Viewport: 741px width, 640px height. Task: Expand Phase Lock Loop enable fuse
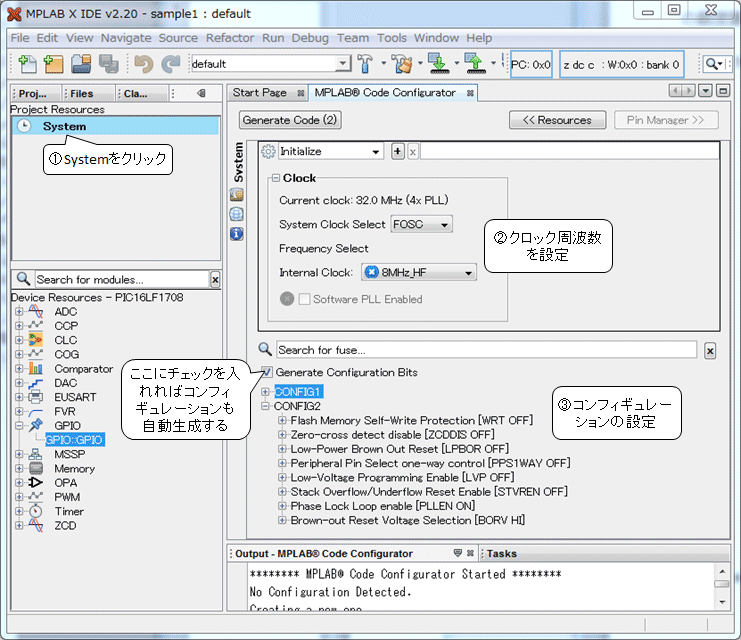point(282,506)
